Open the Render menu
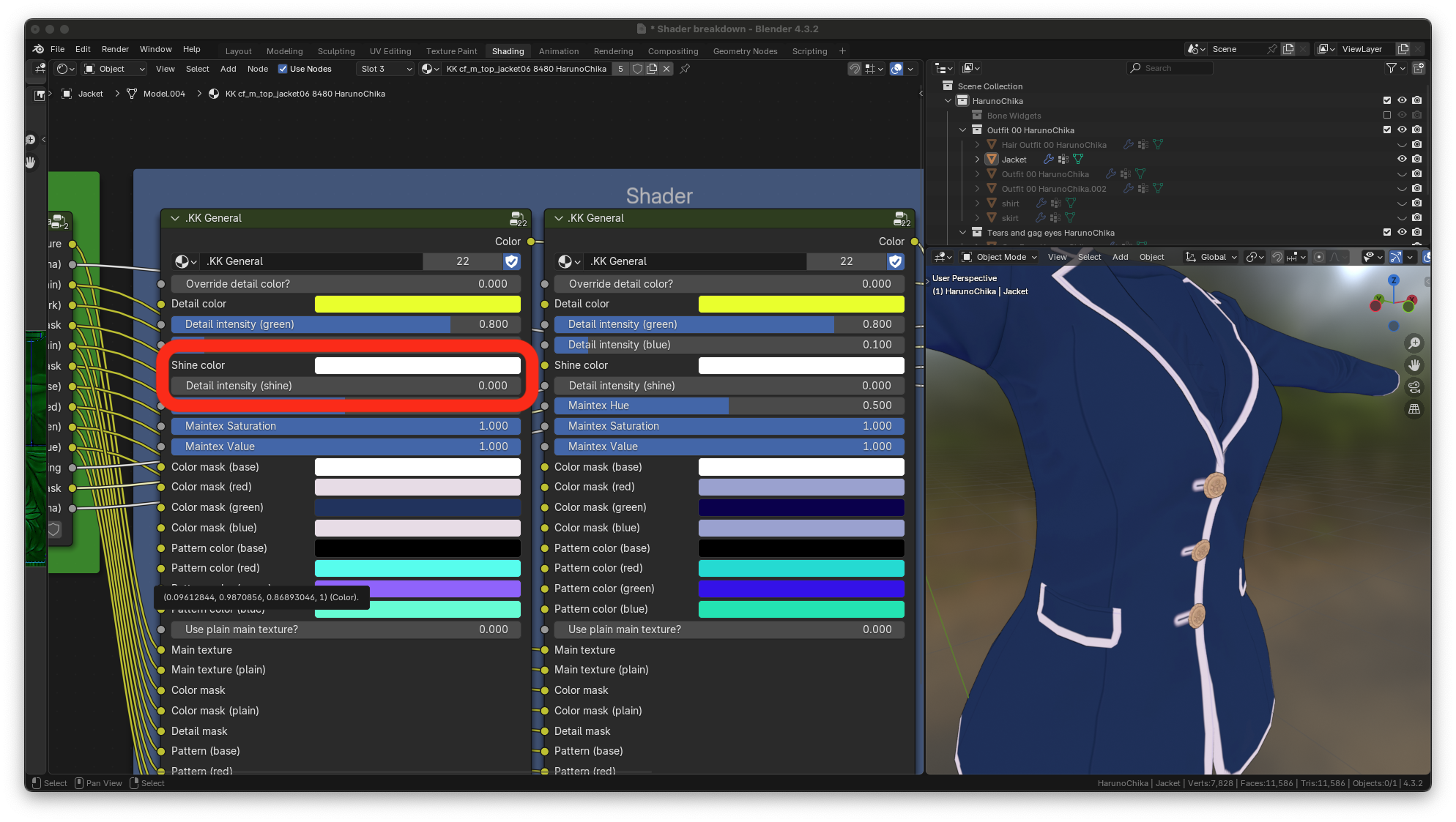 pos(115,49)
